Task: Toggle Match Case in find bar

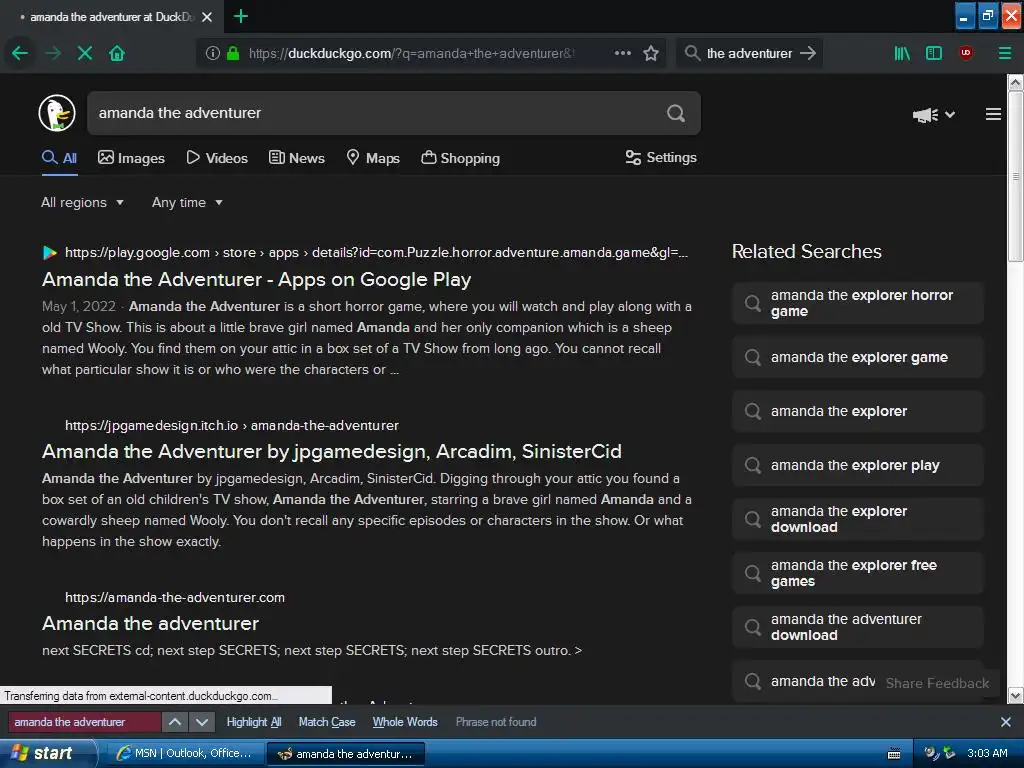Action: (327, 722)
